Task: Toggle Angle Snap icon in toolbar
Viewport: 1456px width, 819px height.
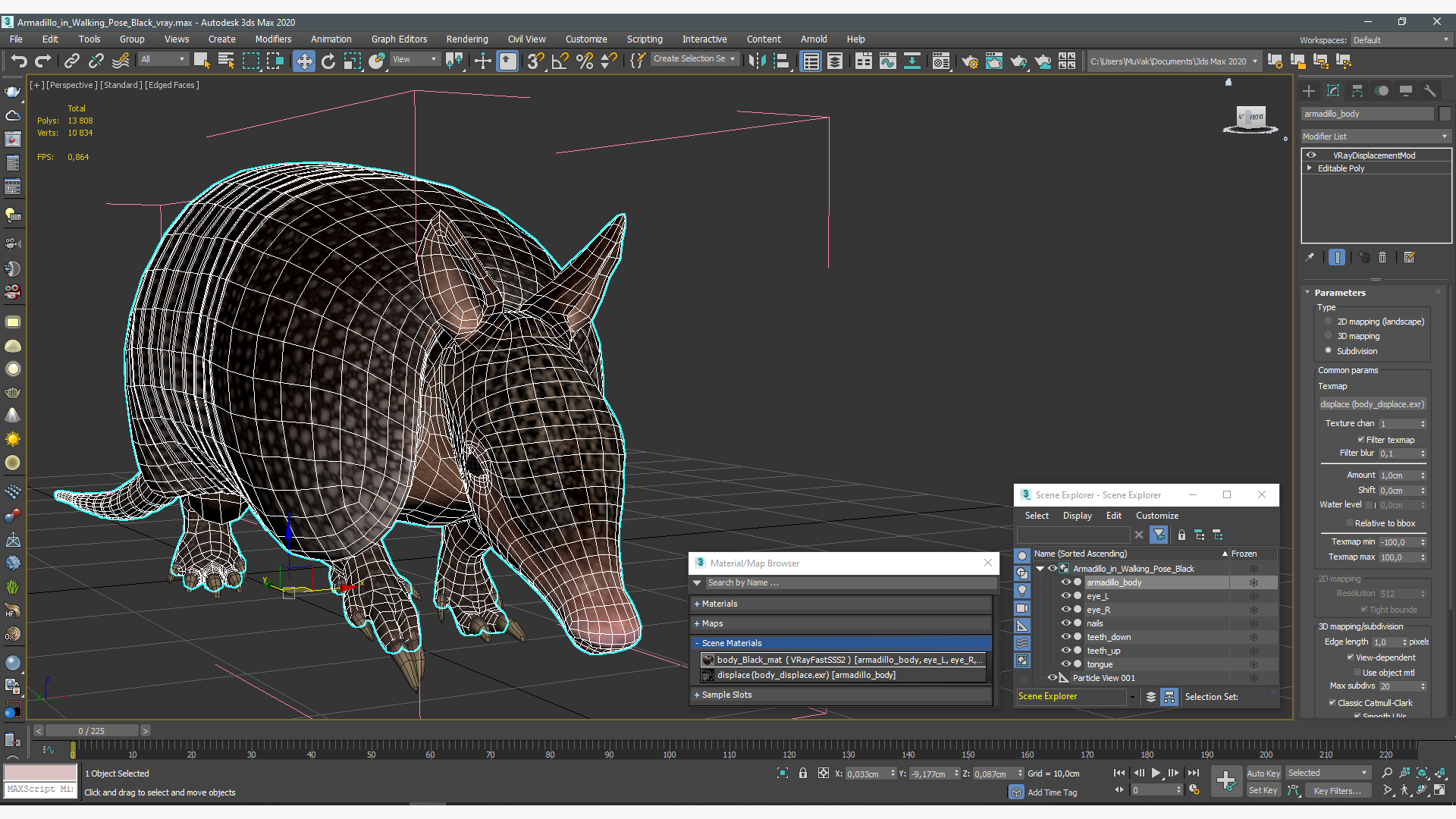Action: (x=560, y=61)
